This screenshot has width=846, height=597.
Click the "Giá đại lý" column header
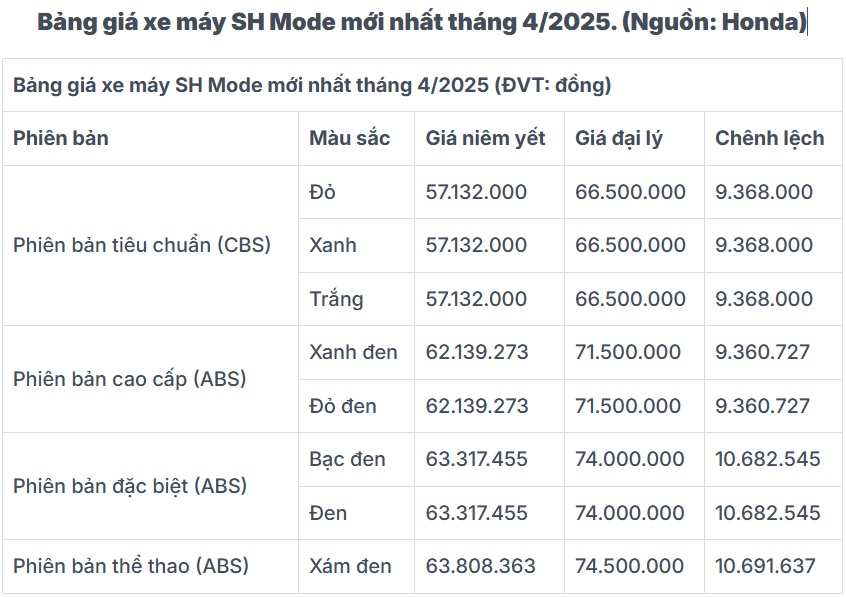[619, 138]
